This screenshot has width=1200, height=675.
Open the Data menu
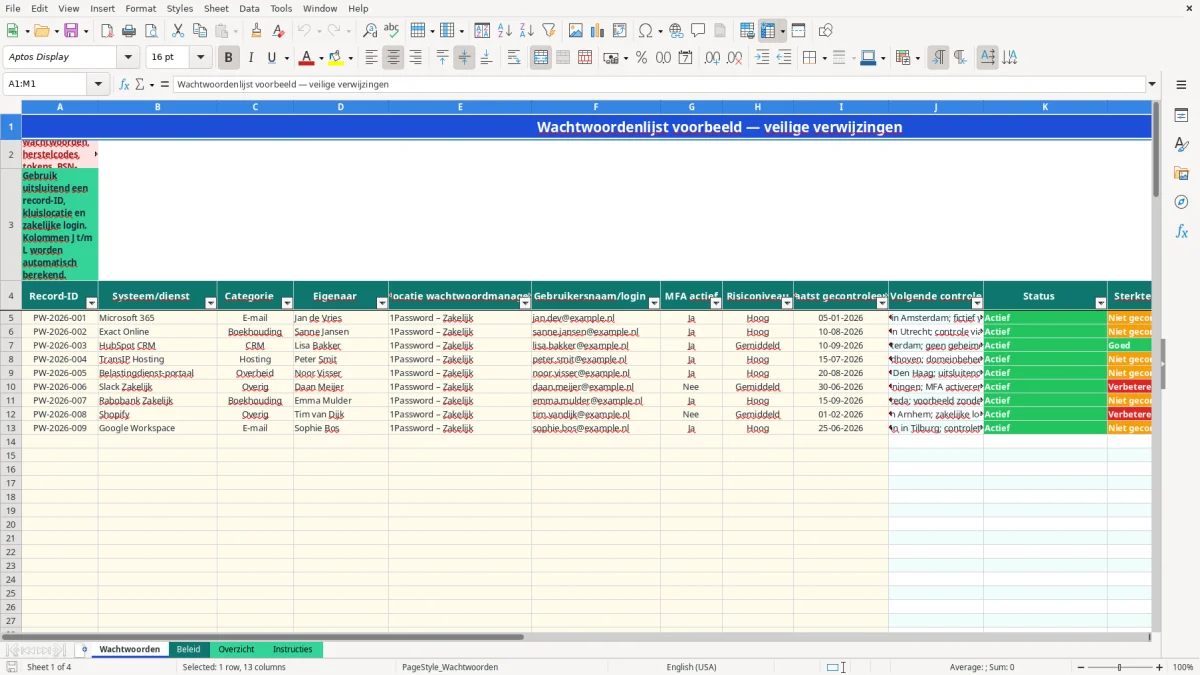[249, 8]
